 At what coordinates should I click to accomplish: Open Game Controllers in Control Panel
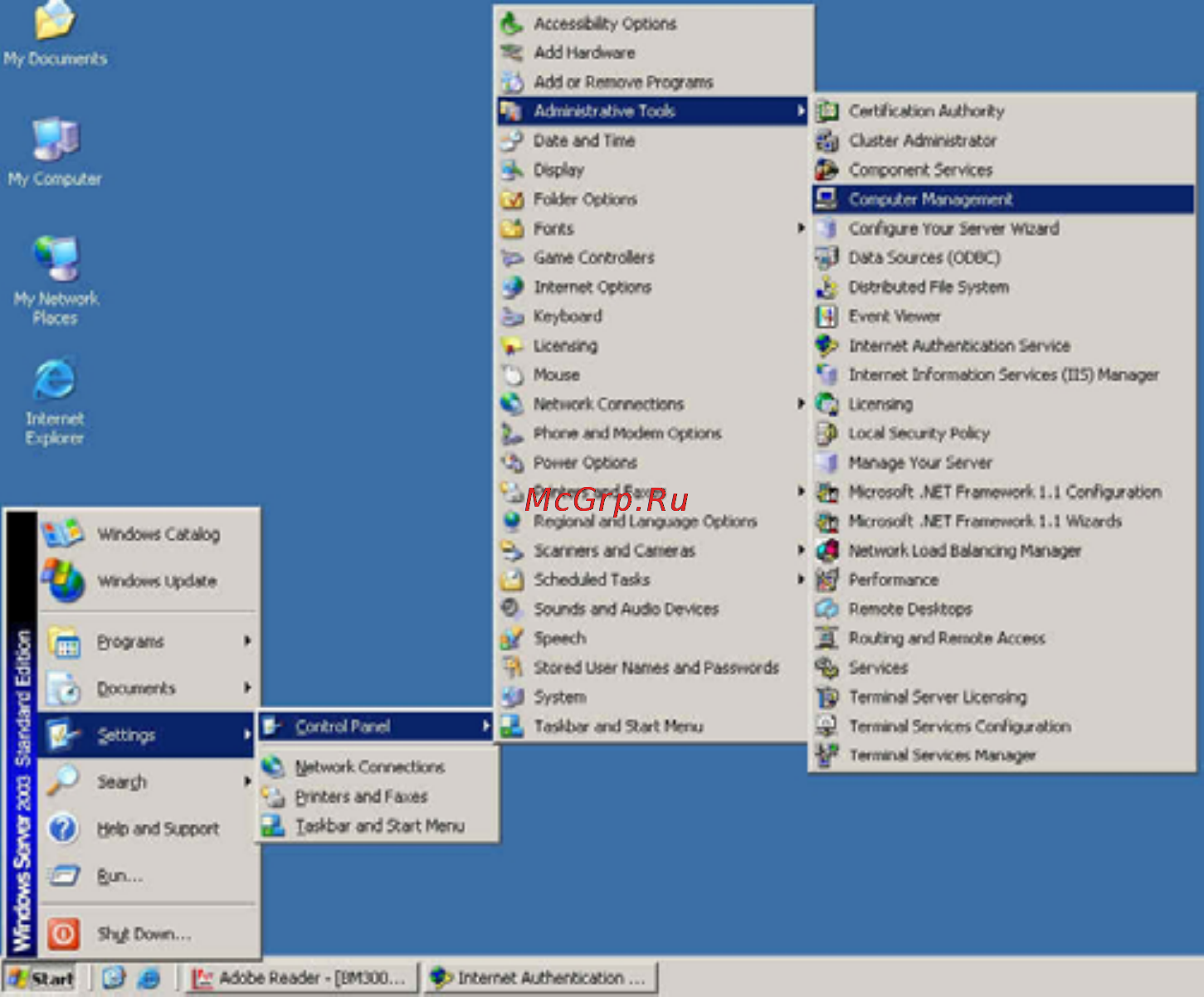point(652,257)
